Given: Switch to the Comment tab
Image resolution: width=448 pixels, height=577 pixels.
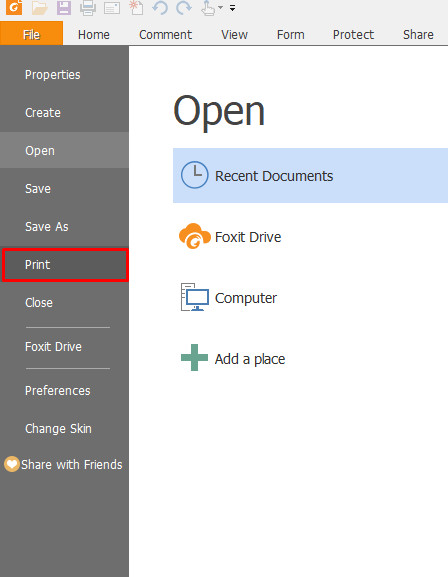Looking at the screenshot, I should (165, 35).
